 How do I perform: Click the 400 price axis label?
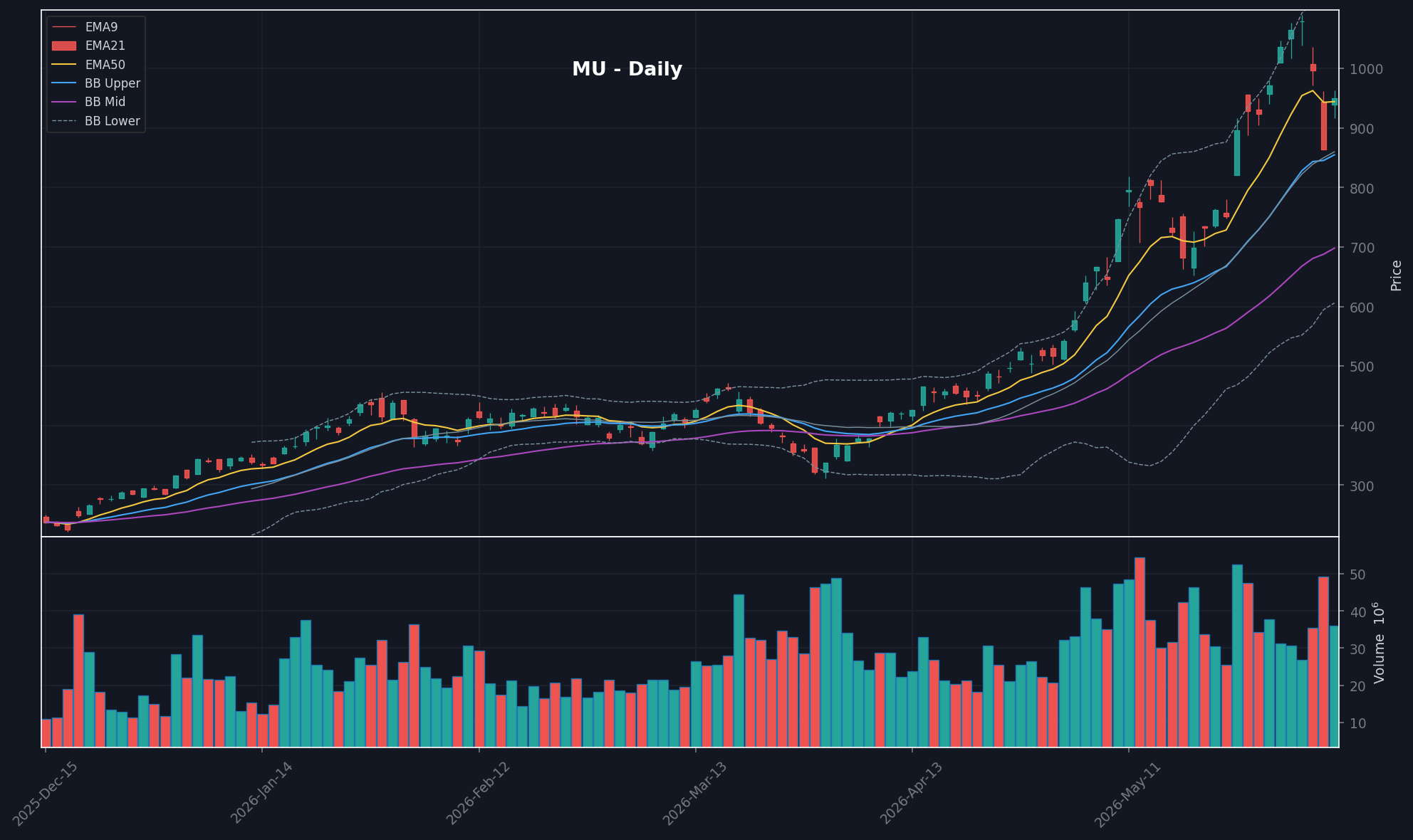pos(1362,426)
